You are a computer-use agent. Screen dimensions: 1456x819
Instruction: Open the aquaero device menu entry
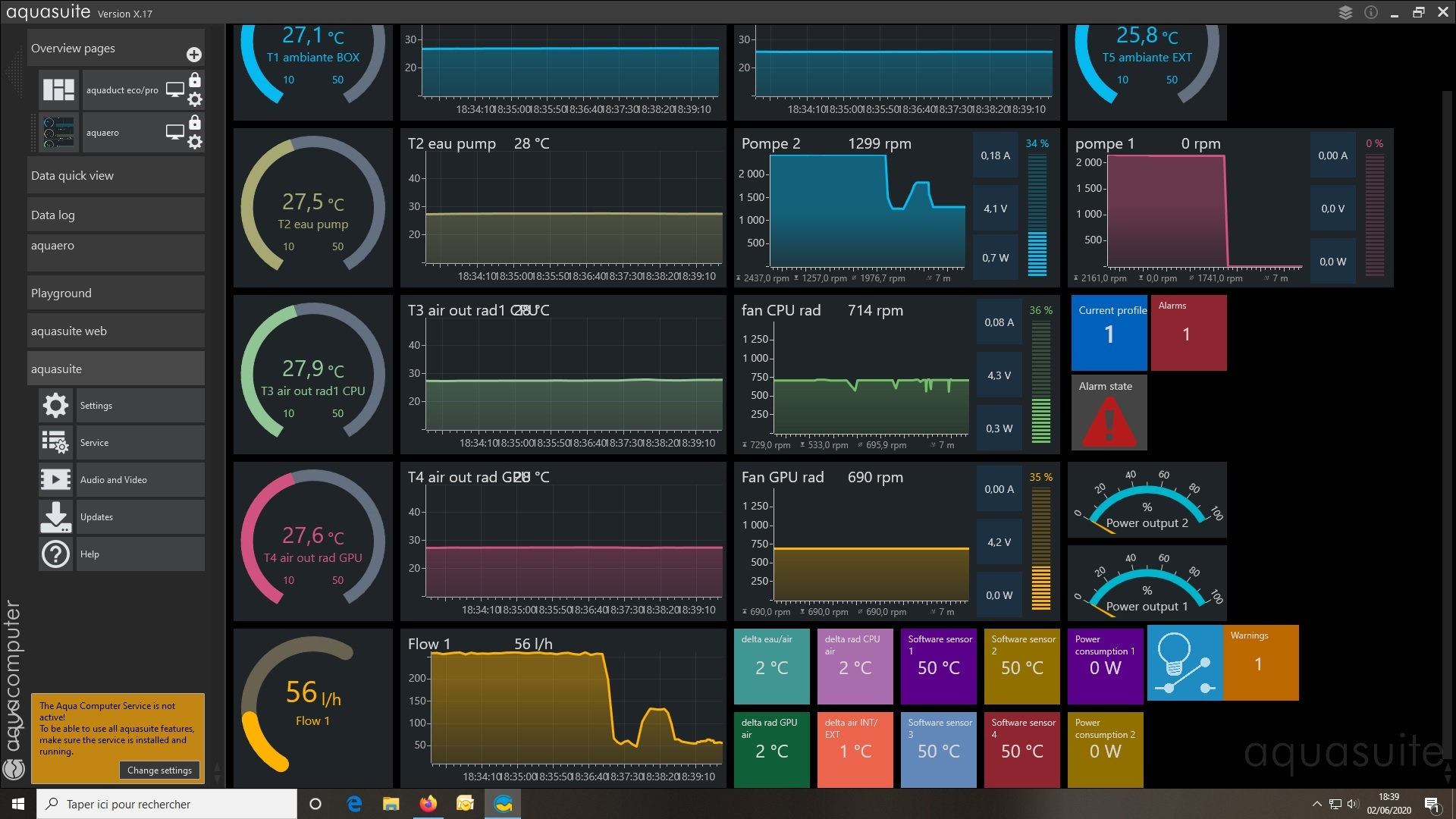115,252
